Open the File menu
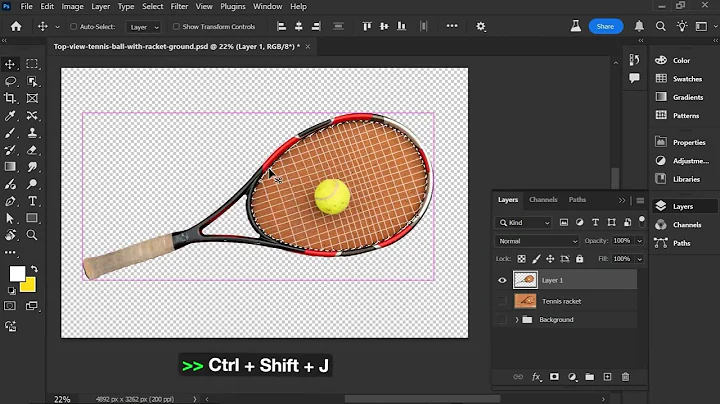The height and width of the screenshot is (404, 720). click(26, 6)
